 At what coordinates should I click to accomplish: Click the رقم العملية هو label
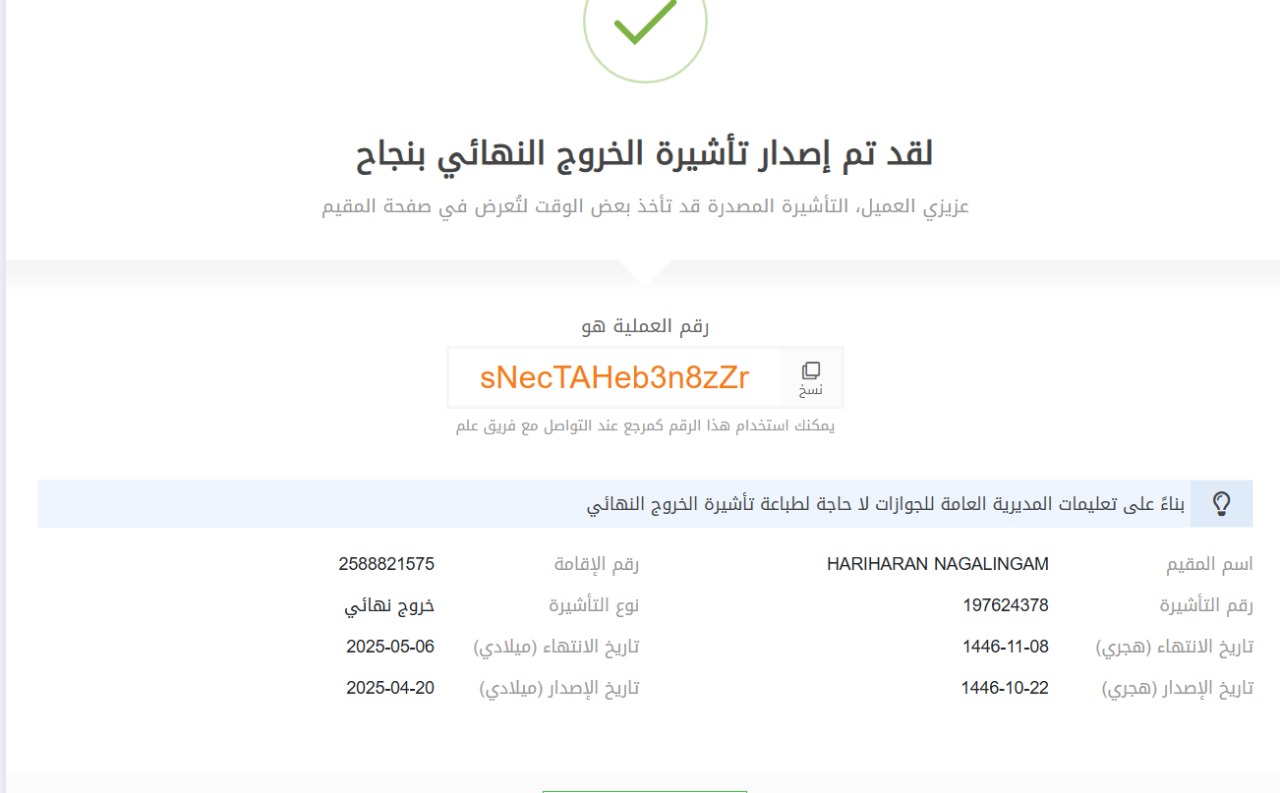coord(645,326)
